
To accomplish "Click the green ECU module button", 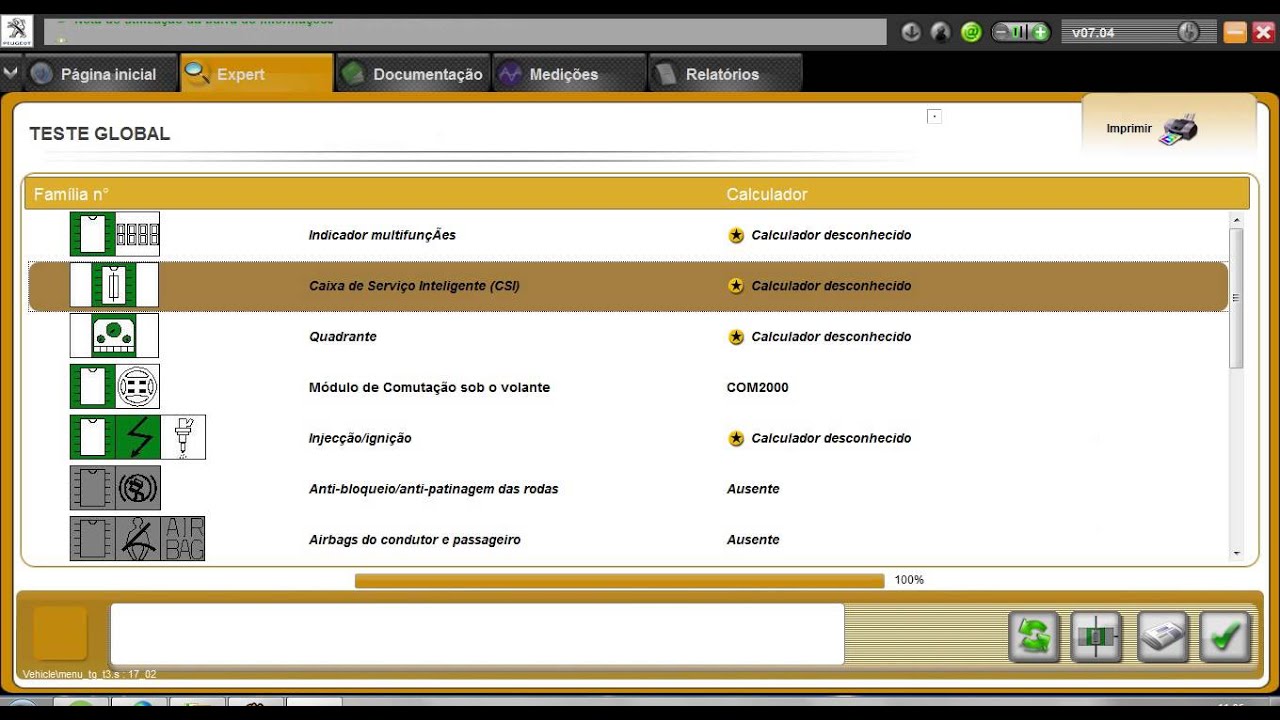I will click(1097, 637).
